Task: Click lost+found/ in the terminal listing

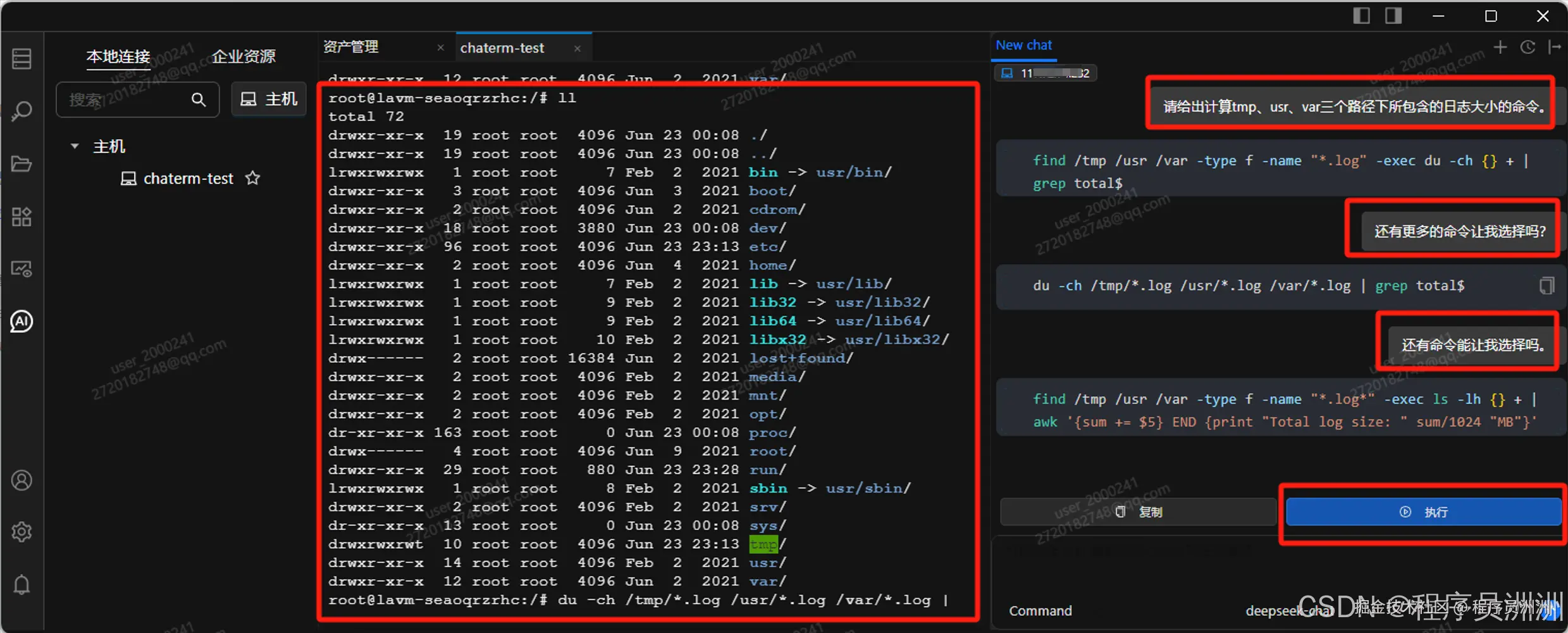Action: (801, 358)
